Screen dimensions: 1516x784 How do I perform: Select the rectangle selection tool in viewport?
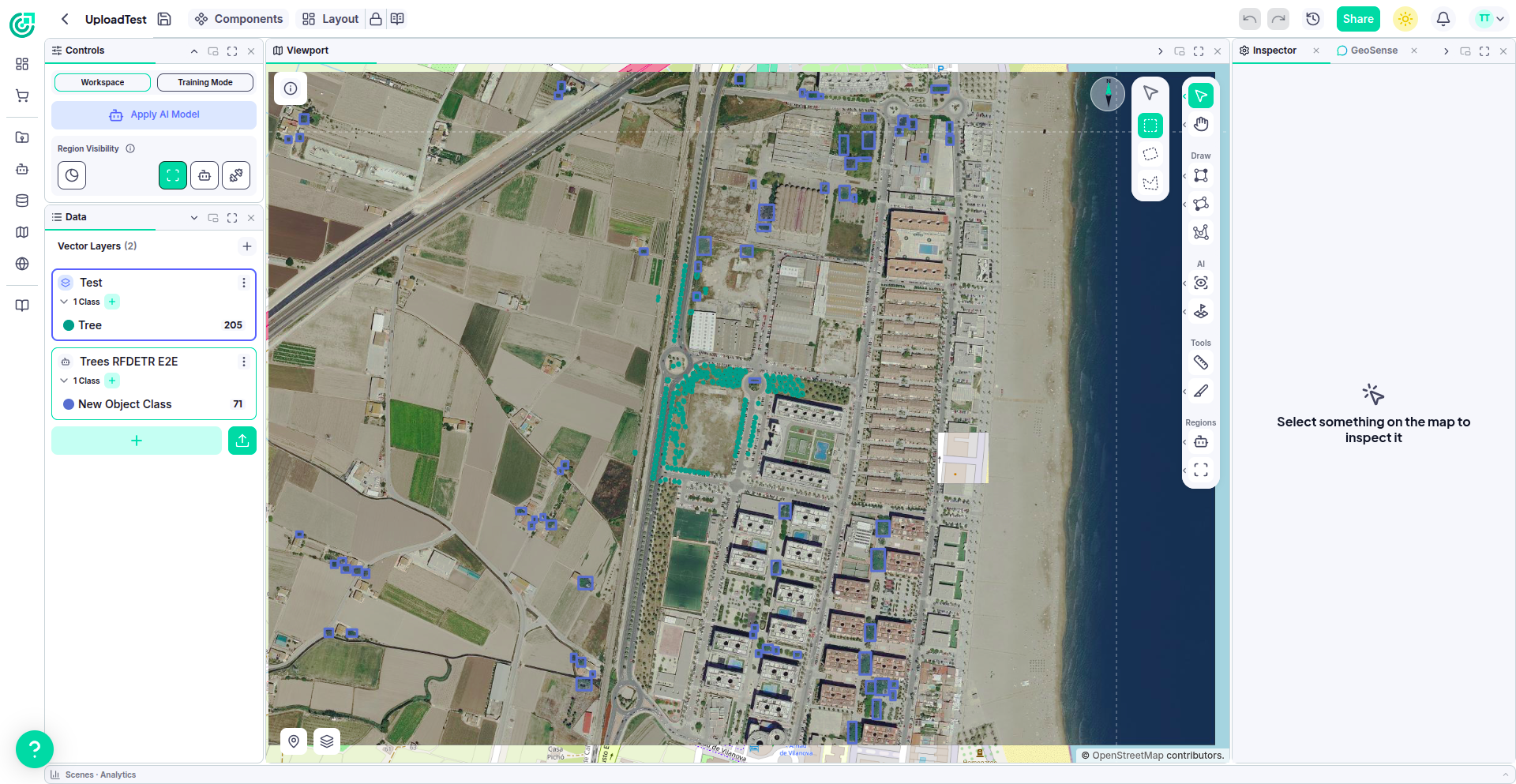(1150, 126)
